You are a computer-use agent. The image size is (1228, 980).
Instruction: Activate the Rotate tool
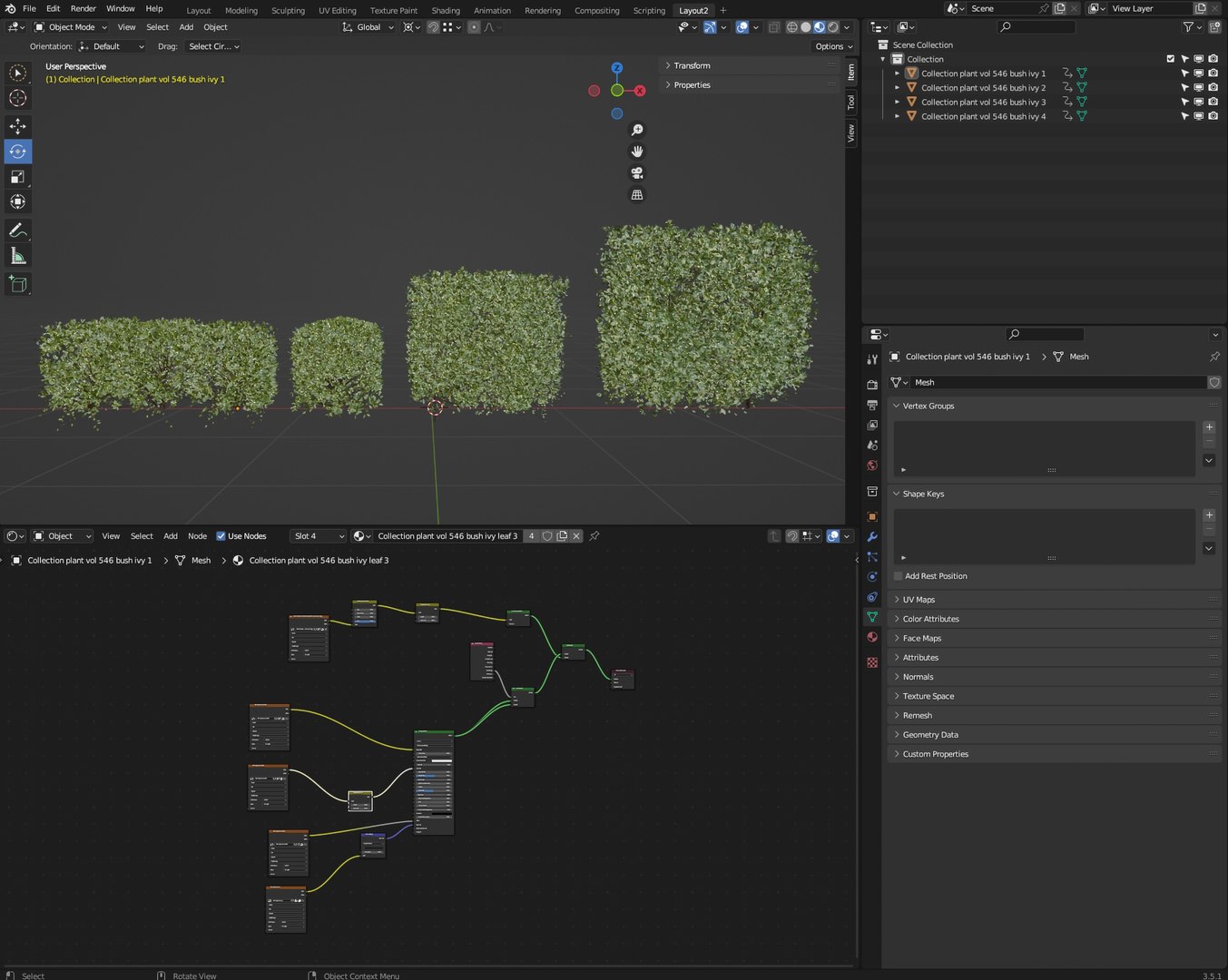tap(17, 152)
